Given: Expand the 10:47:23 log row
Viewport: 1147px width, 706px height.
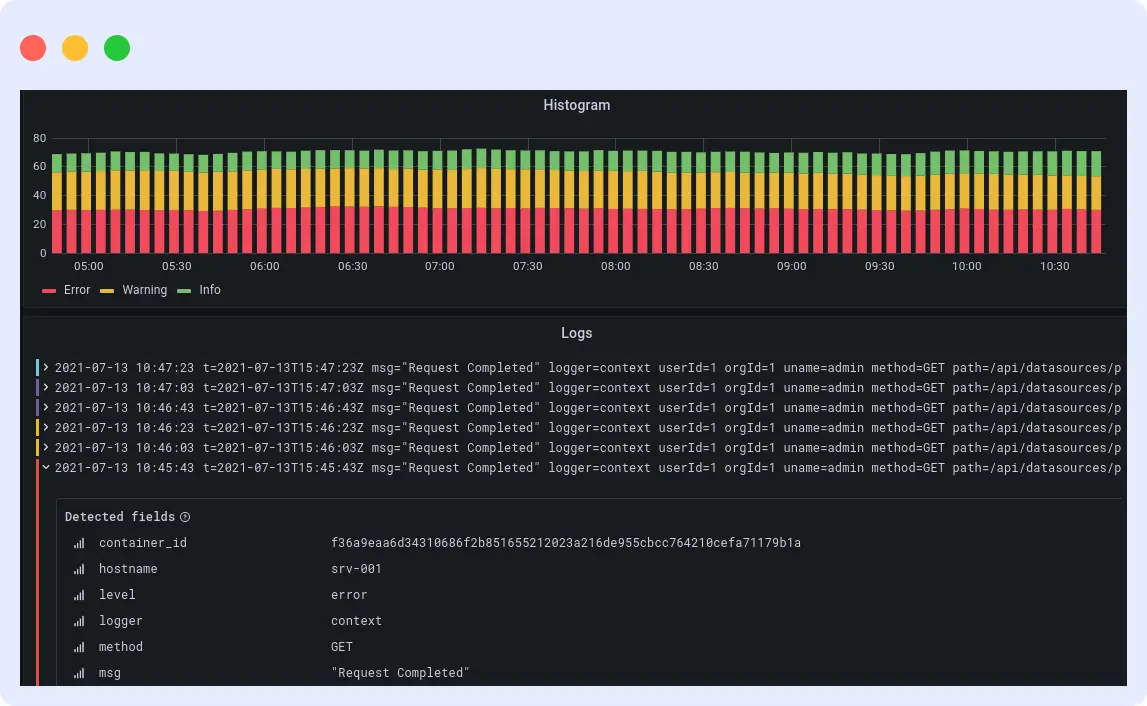Looking at the screenshot, I should (46, 367).
